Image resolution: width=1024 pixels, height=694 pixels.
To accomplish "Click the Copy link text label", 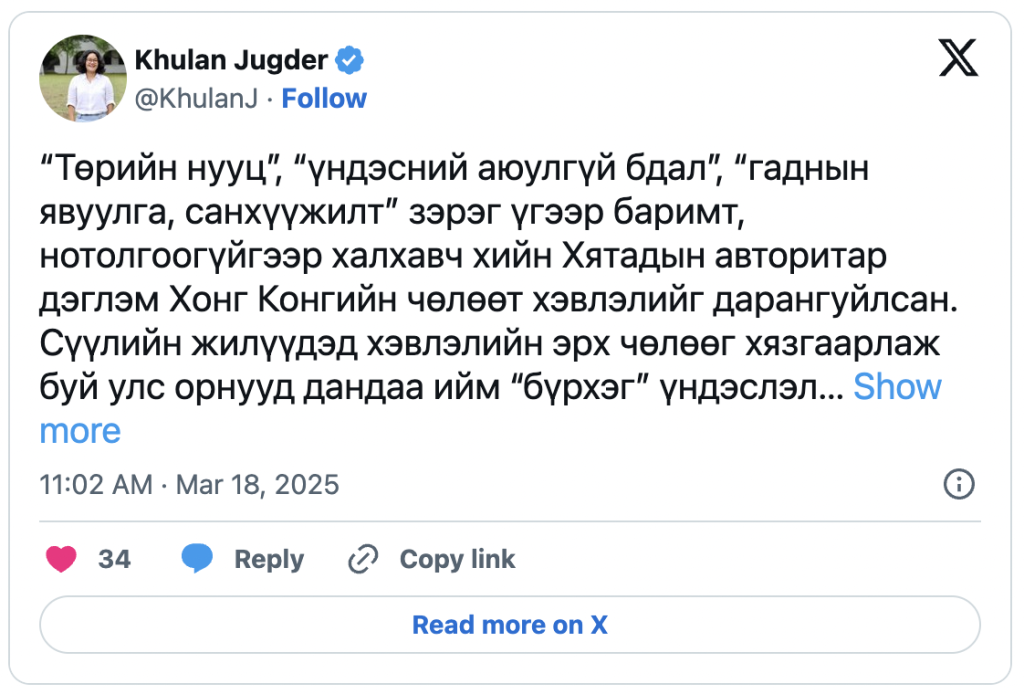I will [x=457, y=559].
